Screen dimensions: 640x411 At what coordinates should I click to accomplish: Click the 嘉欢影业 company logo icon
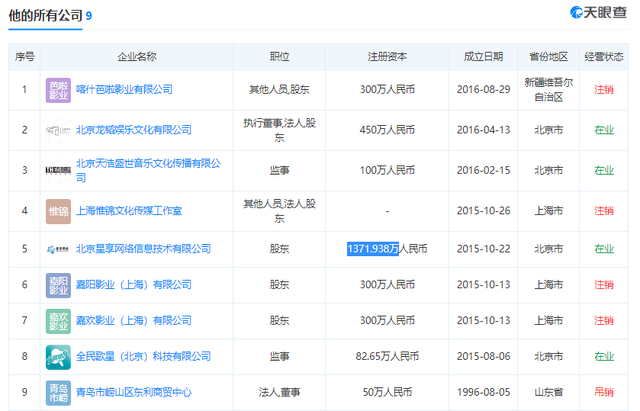click(x=58, y=321)
